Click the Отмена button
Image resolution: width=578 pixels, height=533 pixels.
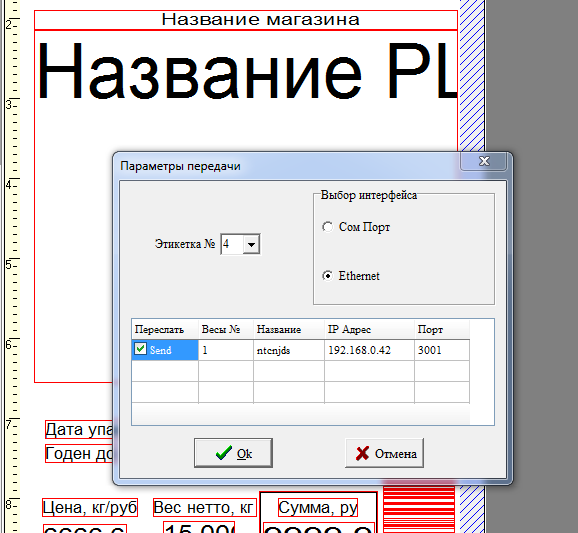click(384, 453)
